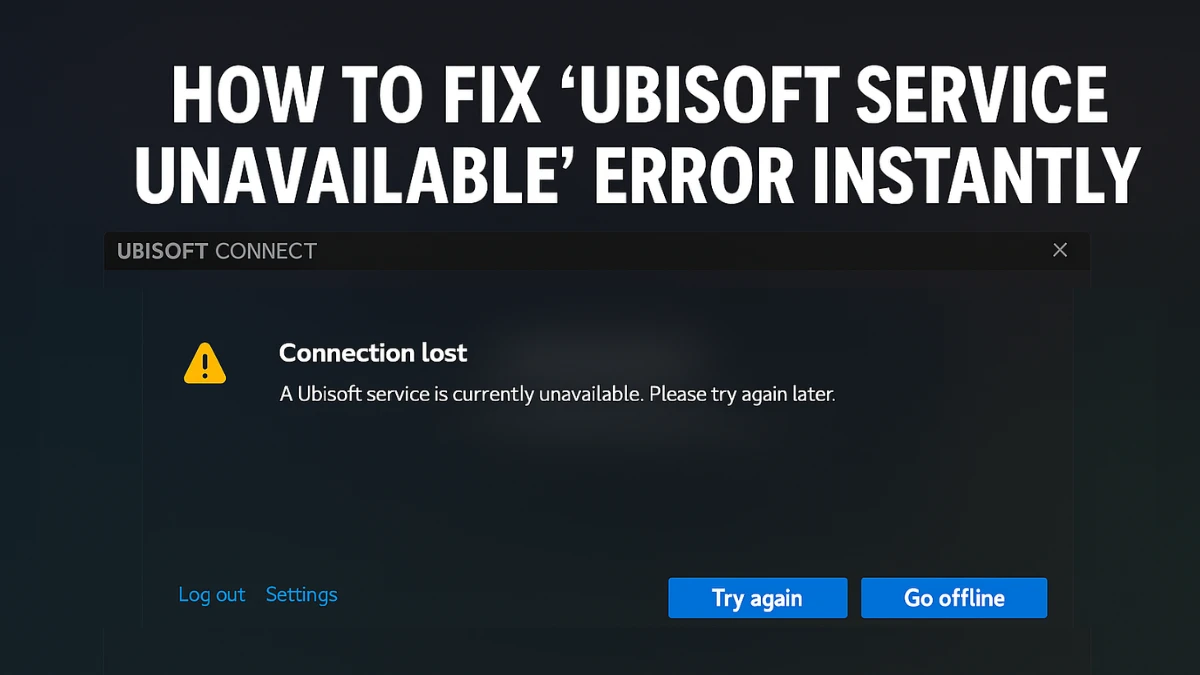Click the blank dialog area above Try again
Viewport: 1200px width, 675px height.
pyautogui.click(x=757, y=500)
